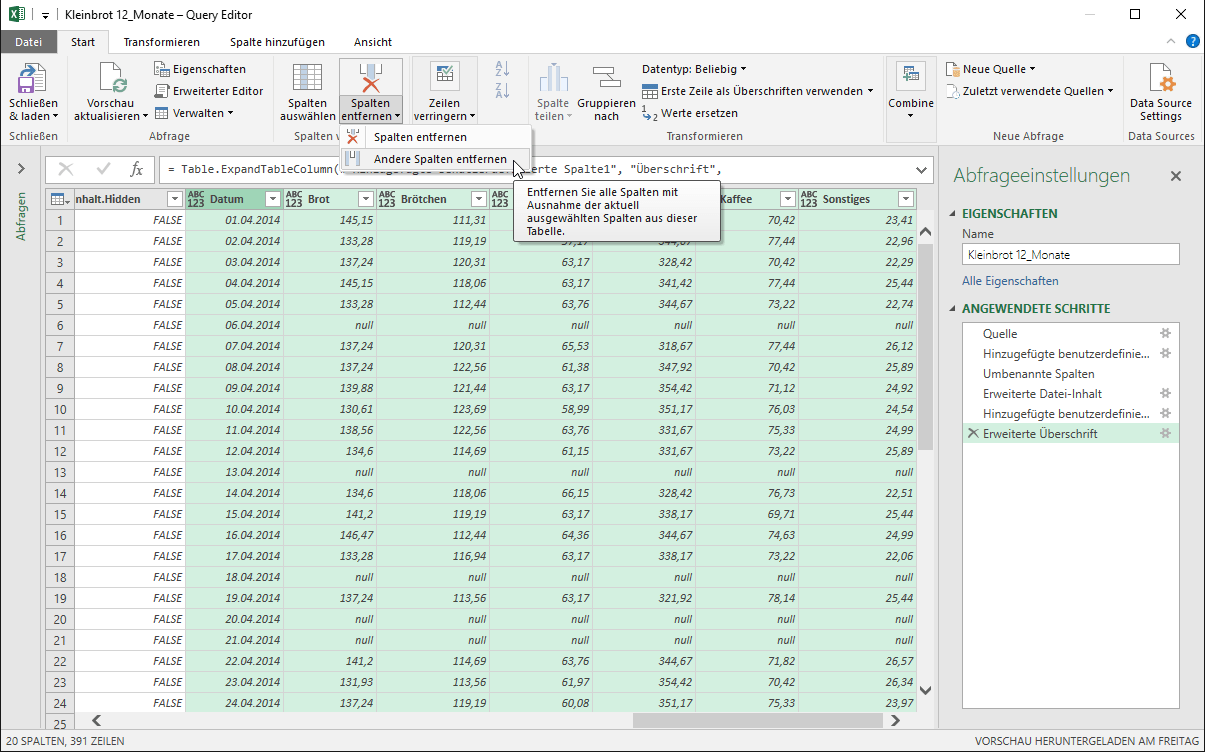Screen dimensions: 1205x752
Task: Click the Neue Quelle icon
Action: [x=953, y=69]
